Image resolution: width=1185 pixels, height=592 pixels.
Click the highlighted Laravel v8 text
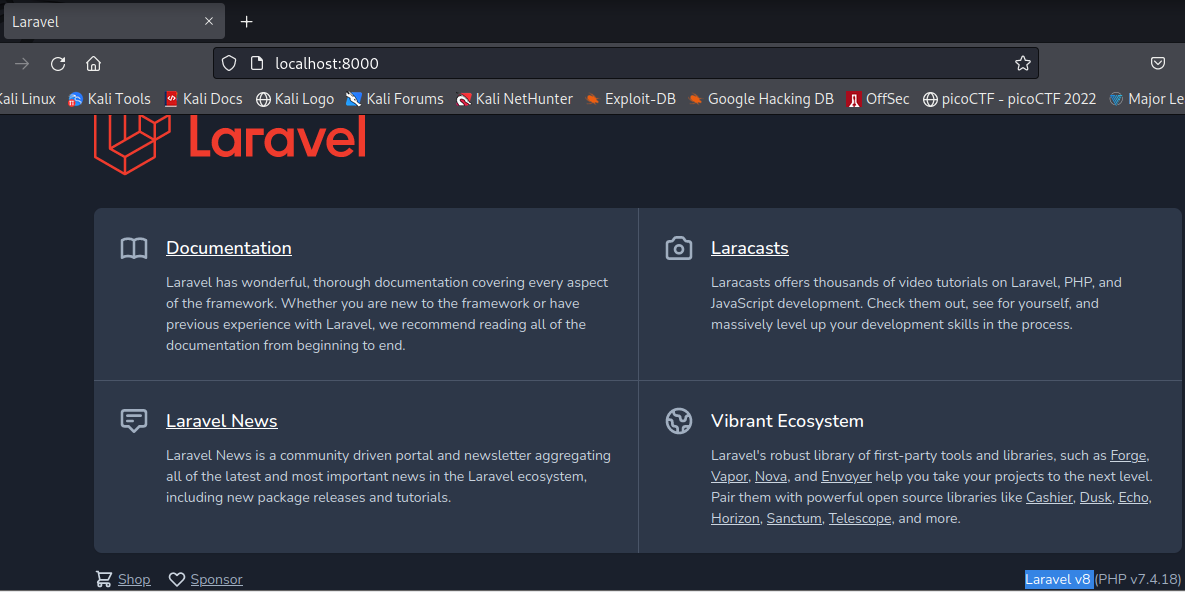click(x=1058, y=579)
